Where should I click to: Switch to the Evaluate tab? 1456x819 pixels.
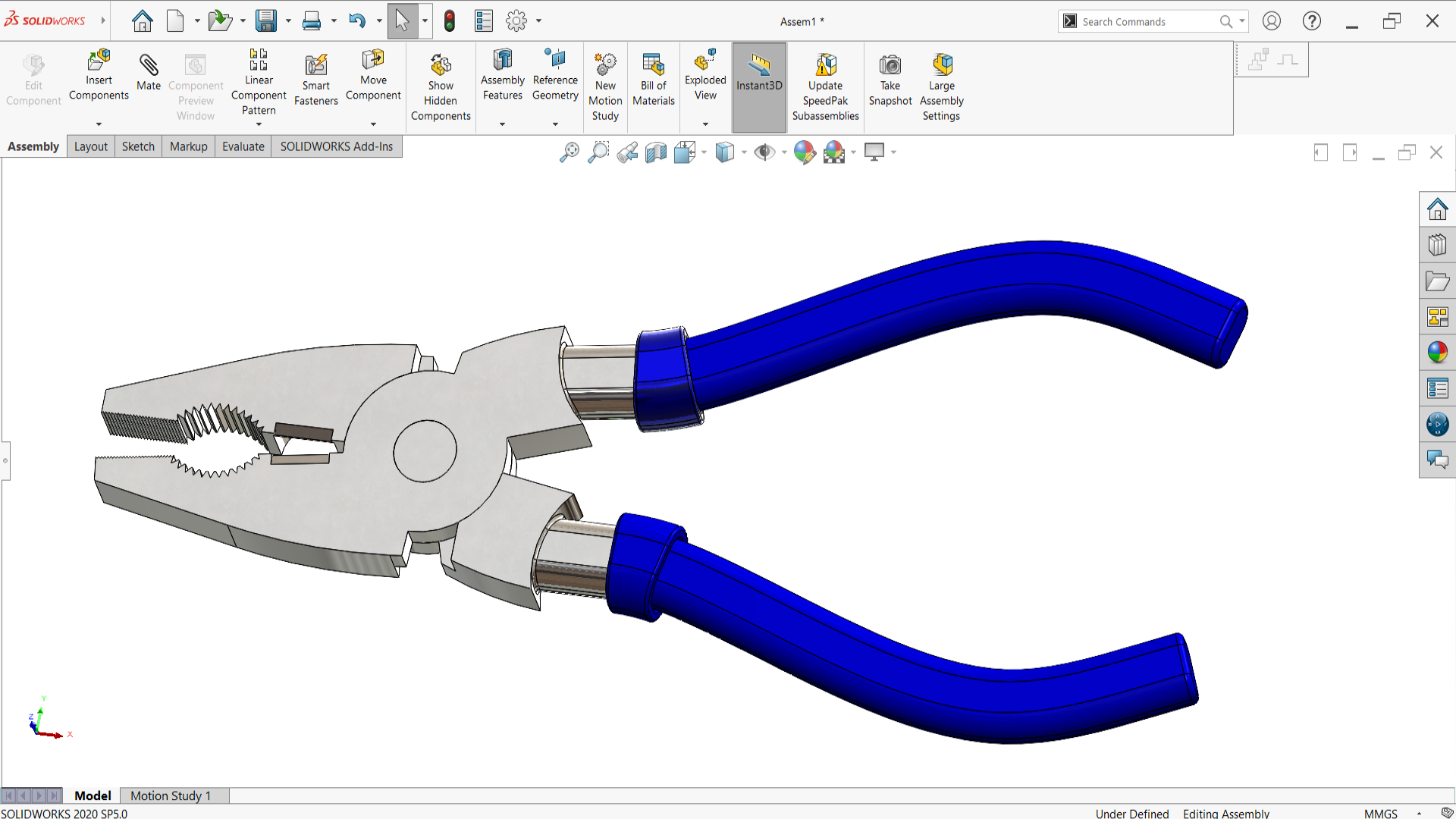point(243,146)
